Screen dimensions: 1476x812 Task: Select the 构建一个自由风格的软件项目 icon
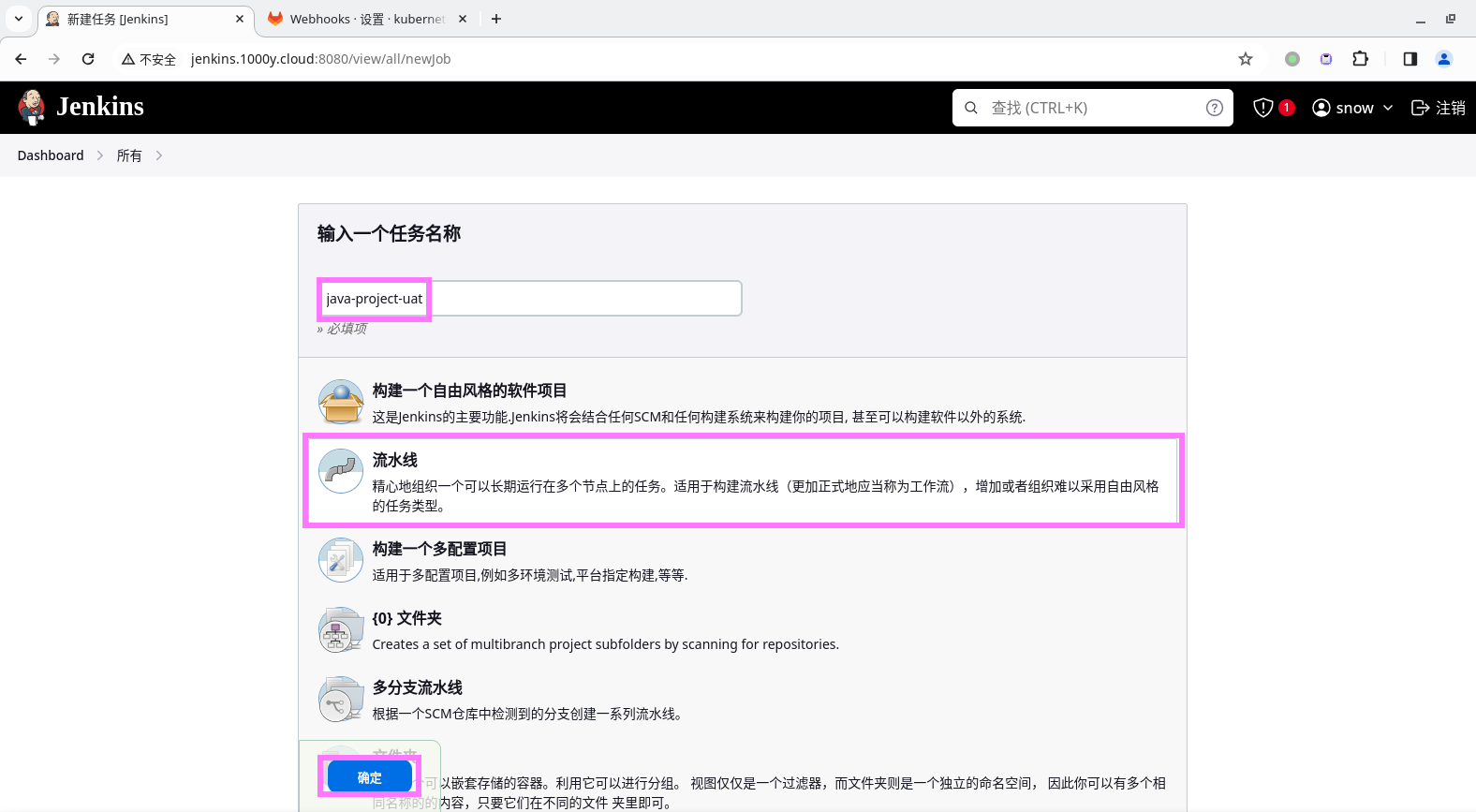341,402
